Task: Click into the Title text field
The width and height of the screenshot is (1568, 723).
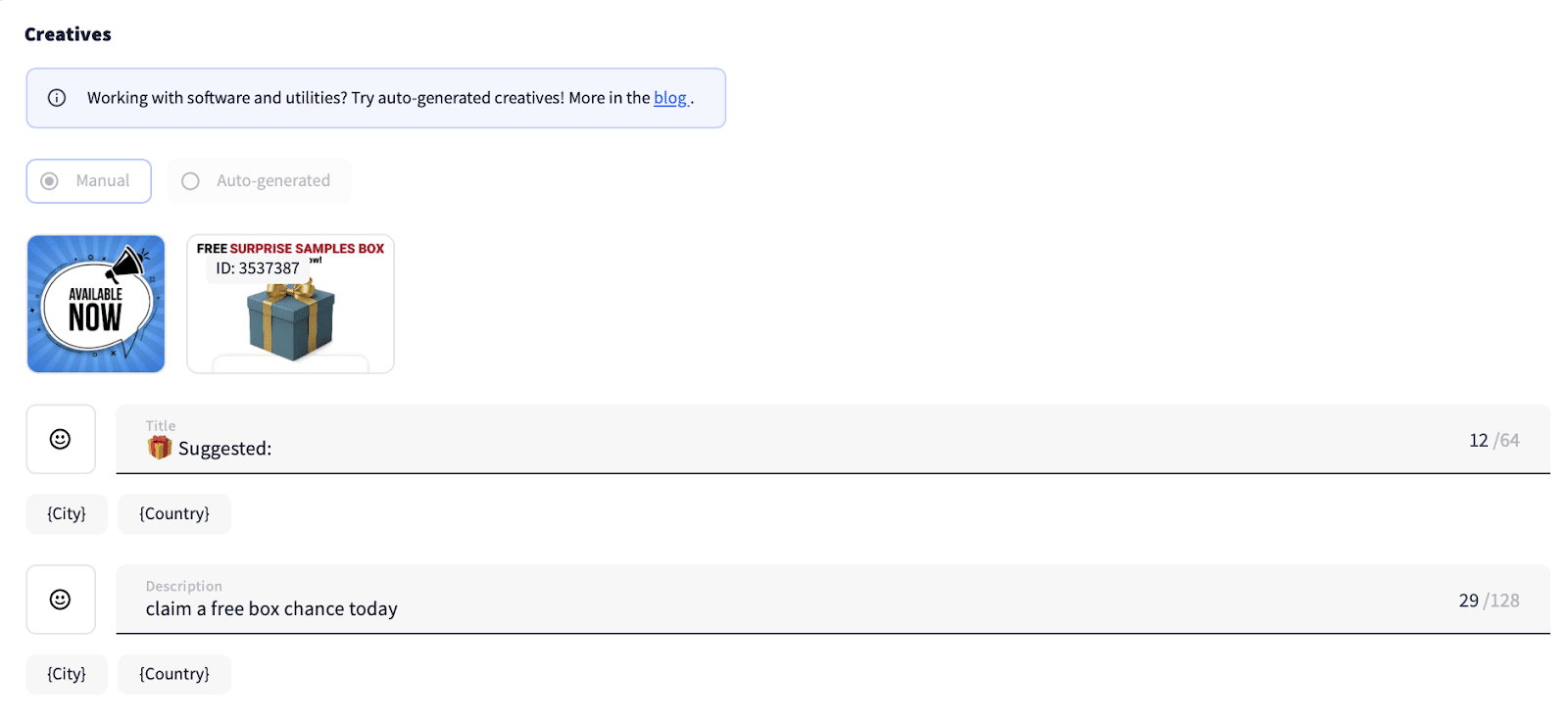Action: [x=784, y=449]
